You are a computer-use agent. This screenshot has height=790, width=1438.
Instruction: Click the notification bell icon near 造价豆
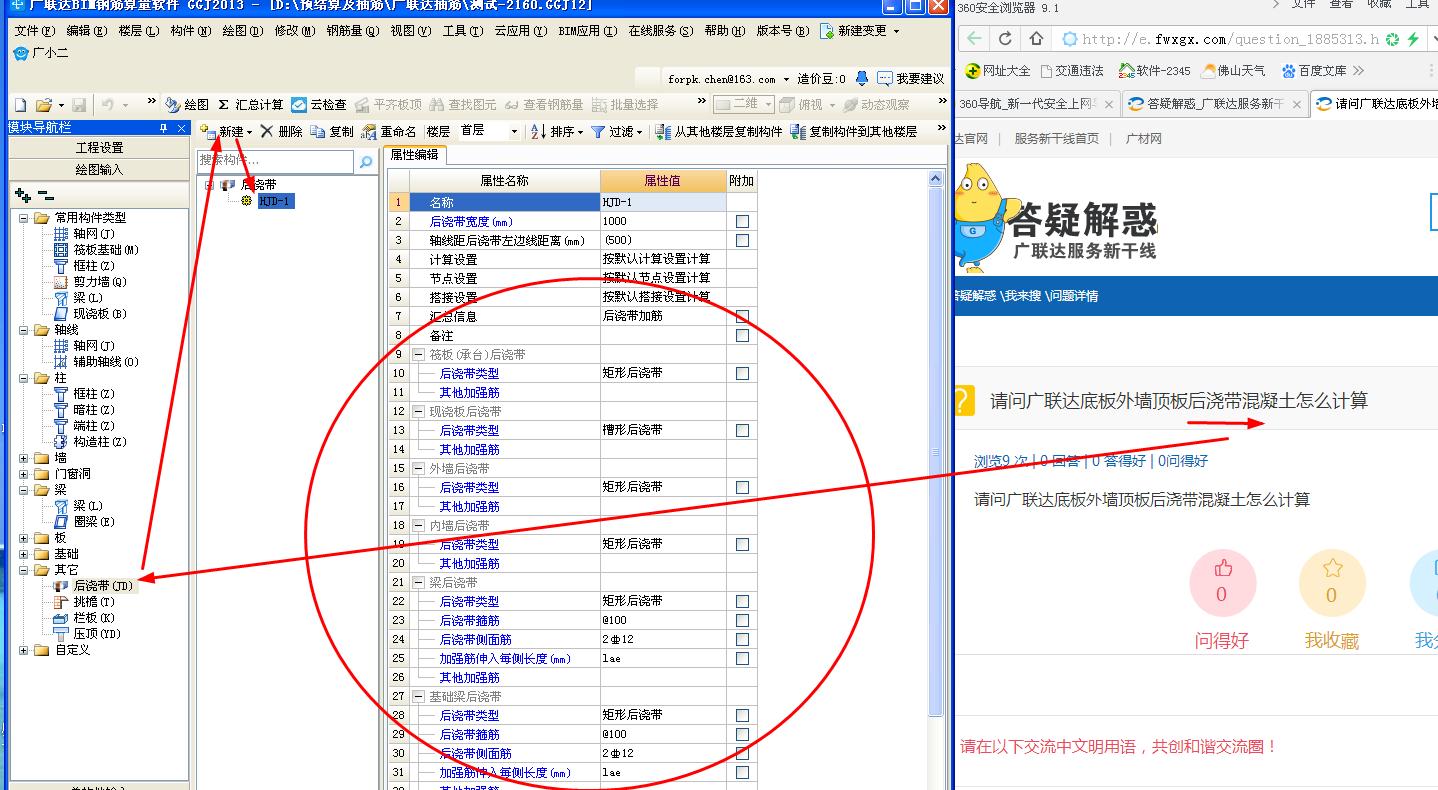point(861,78)
